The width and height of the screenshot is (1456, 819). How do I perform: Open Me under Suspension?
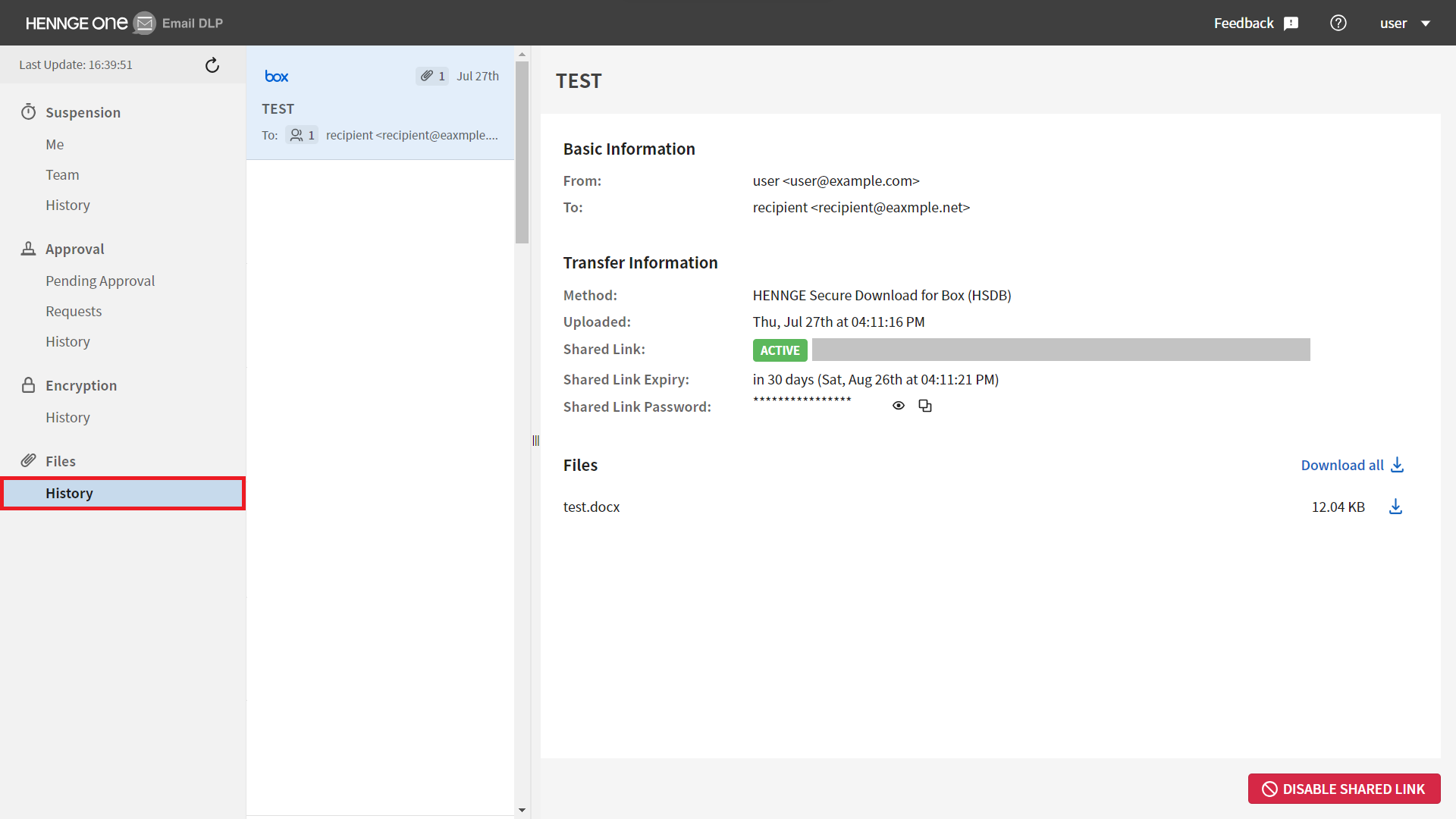(x=55, y=144)
